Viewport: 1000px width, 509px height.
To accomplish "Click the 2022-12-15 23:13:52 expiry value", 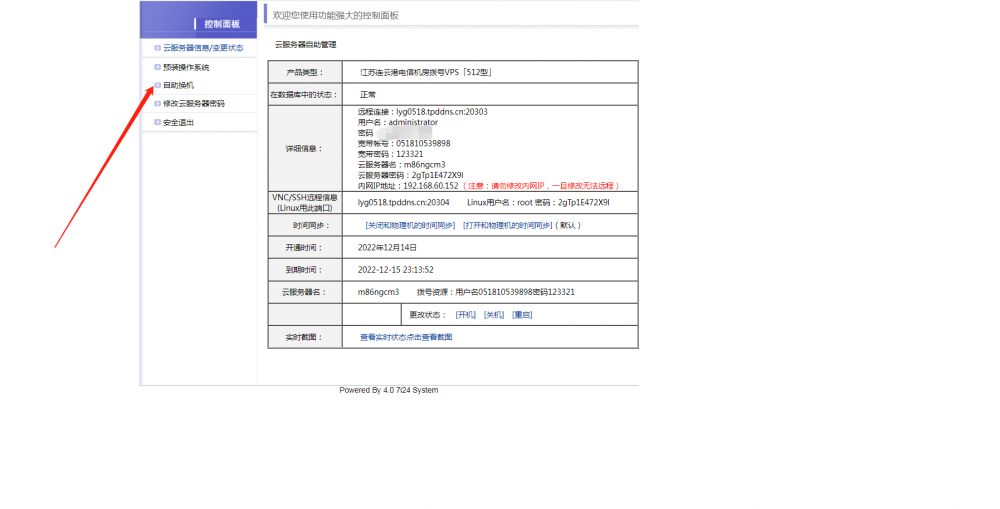I will [395, 270].
